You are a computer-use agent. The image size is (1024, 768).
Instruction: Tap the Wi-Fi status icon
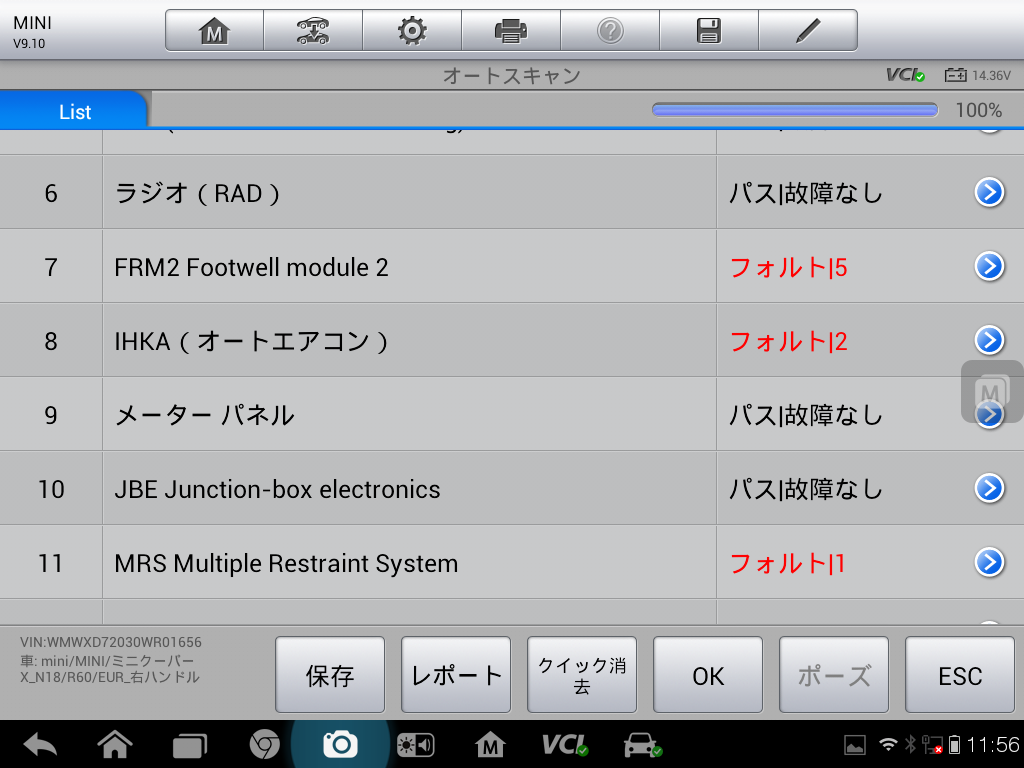(888, 744)
